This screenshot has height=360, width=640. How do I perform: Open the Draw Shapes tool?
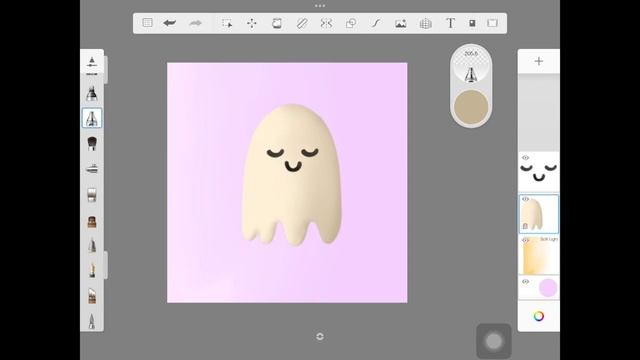tap(351, 23)
